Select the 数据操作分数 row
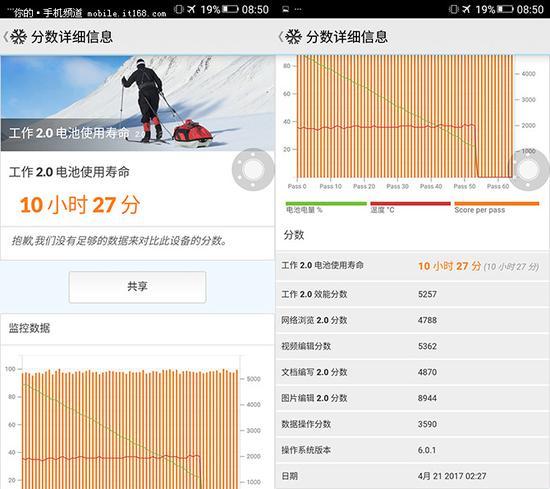The width and height of the screenshot is (550, 489). [x=412, y=424]
